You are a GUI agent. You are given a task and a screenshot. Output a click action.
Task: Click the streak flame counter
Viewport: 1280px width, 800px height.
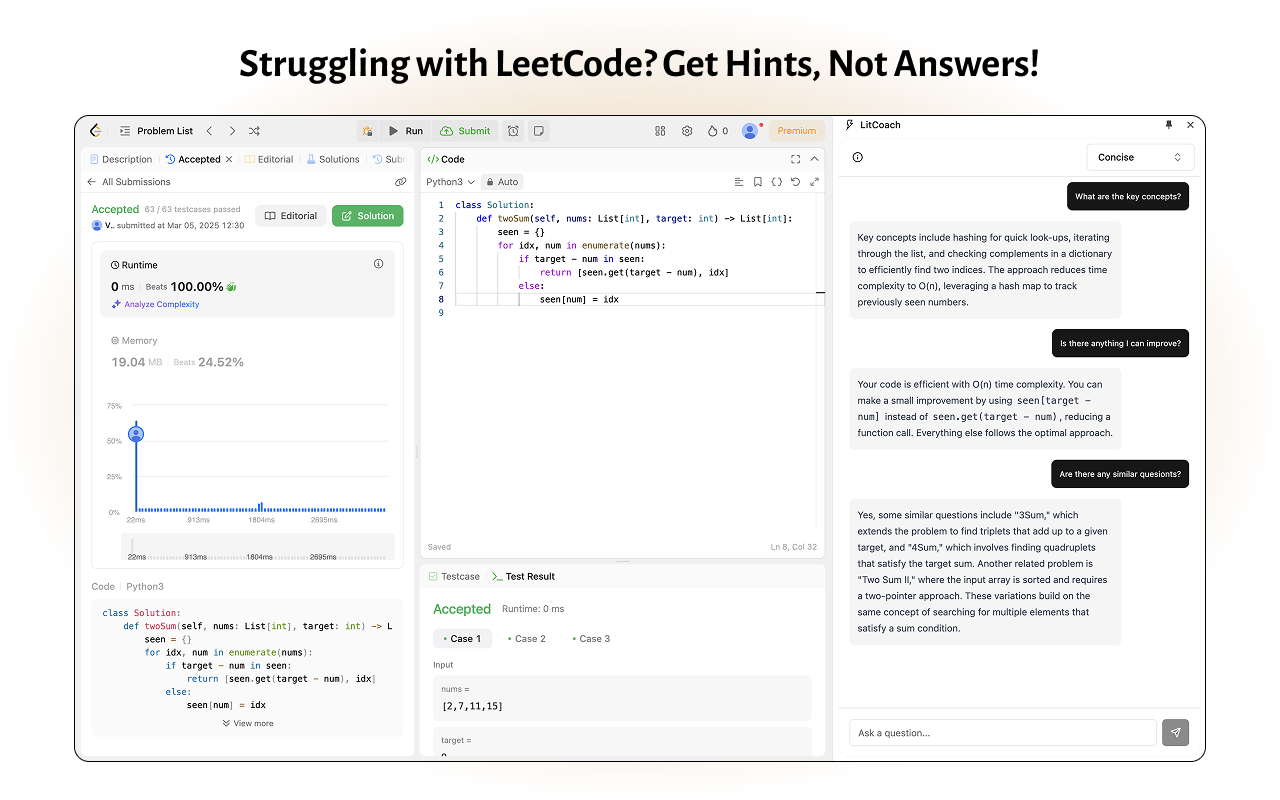click(718, 131)
